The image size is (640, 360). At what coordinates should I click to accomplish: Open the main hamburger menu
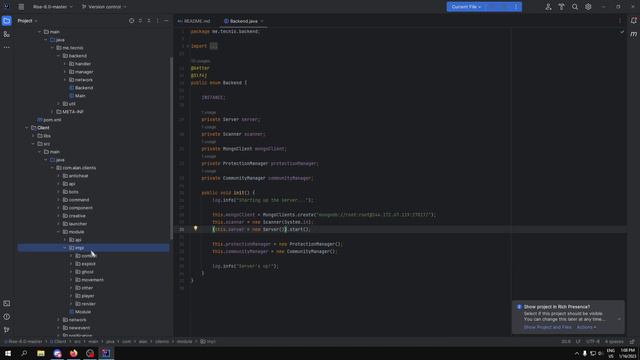click(21, 7)
